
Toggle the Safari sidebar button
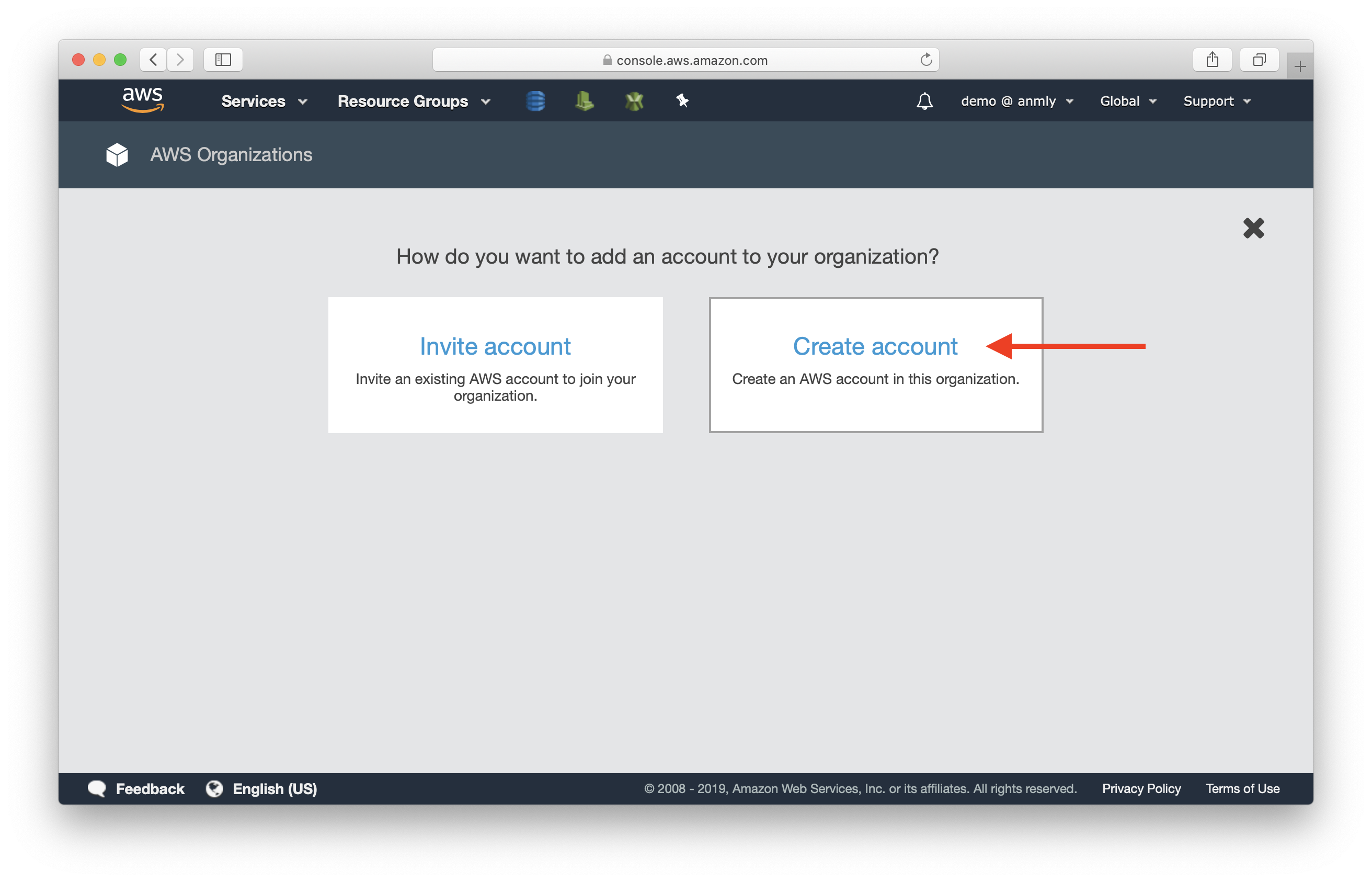point(223,60)
